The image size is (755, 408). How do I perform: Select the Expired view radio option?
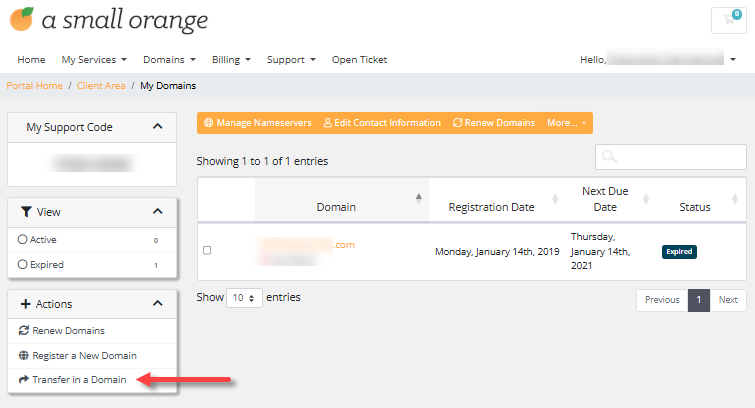[x=23, y=265]
